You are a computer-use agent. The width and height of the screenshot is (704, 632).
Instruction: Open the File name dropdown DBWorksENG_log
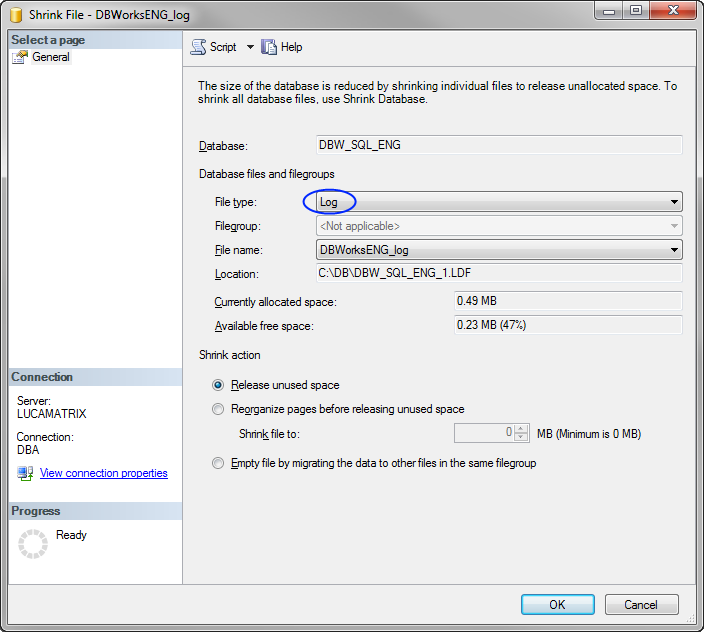coord(499,250)
